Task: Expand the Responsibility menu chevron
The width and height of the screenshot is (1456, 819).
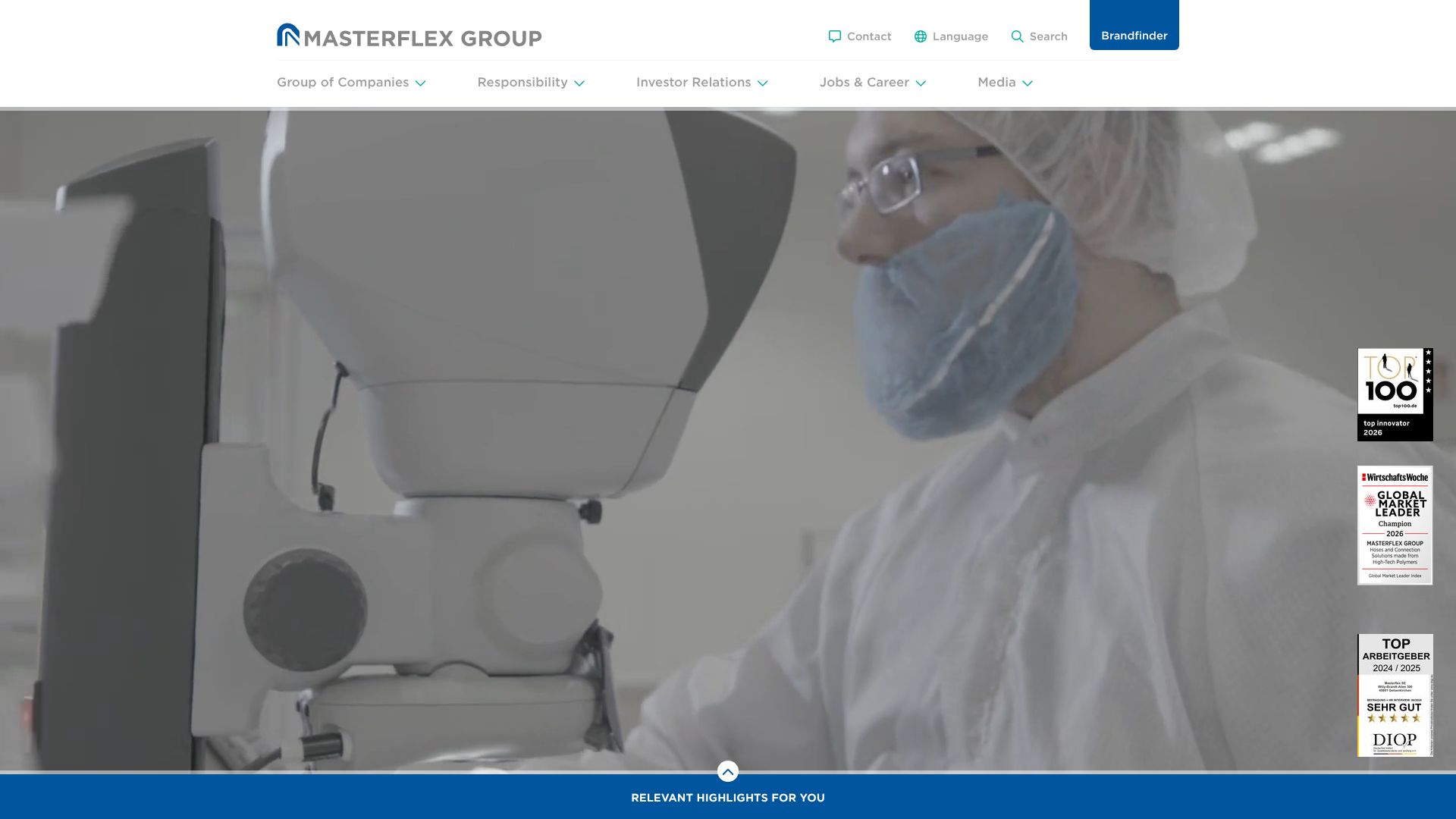Action: click(579, 83)
